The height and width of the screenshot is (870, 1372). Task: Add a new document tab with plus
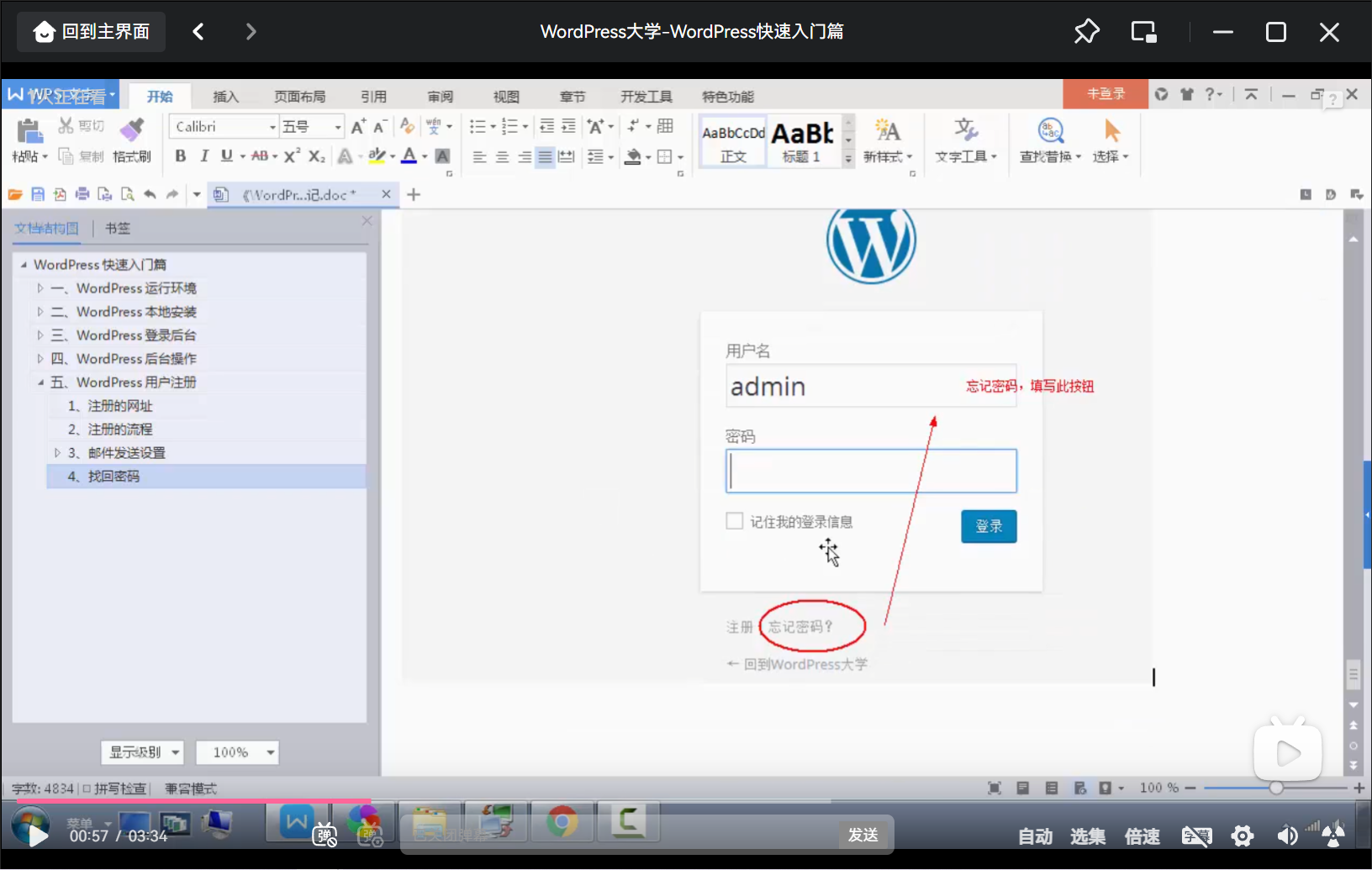414,194
